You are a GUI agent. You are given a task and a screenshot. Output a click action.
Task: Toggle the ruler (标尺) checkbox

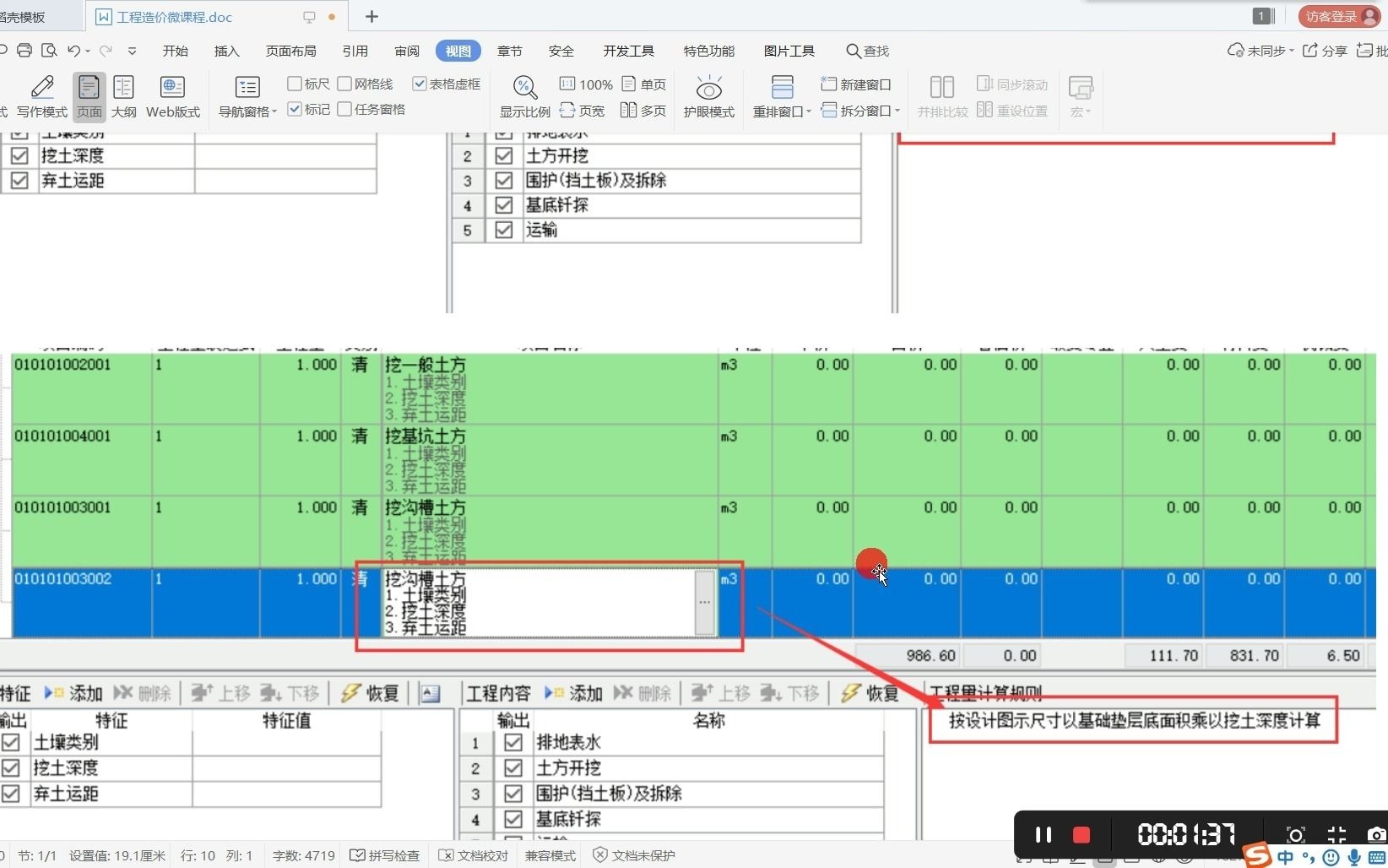(295, 84)
